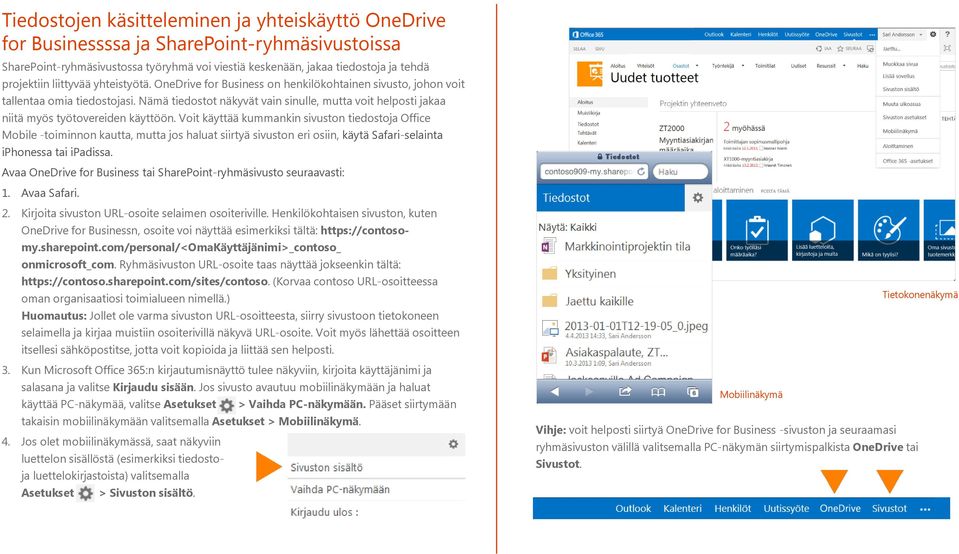Viewport: 959px width, 554px height.
Task: Click the orange Uudet tuotteet site logo
Action: tap(590, 74)
